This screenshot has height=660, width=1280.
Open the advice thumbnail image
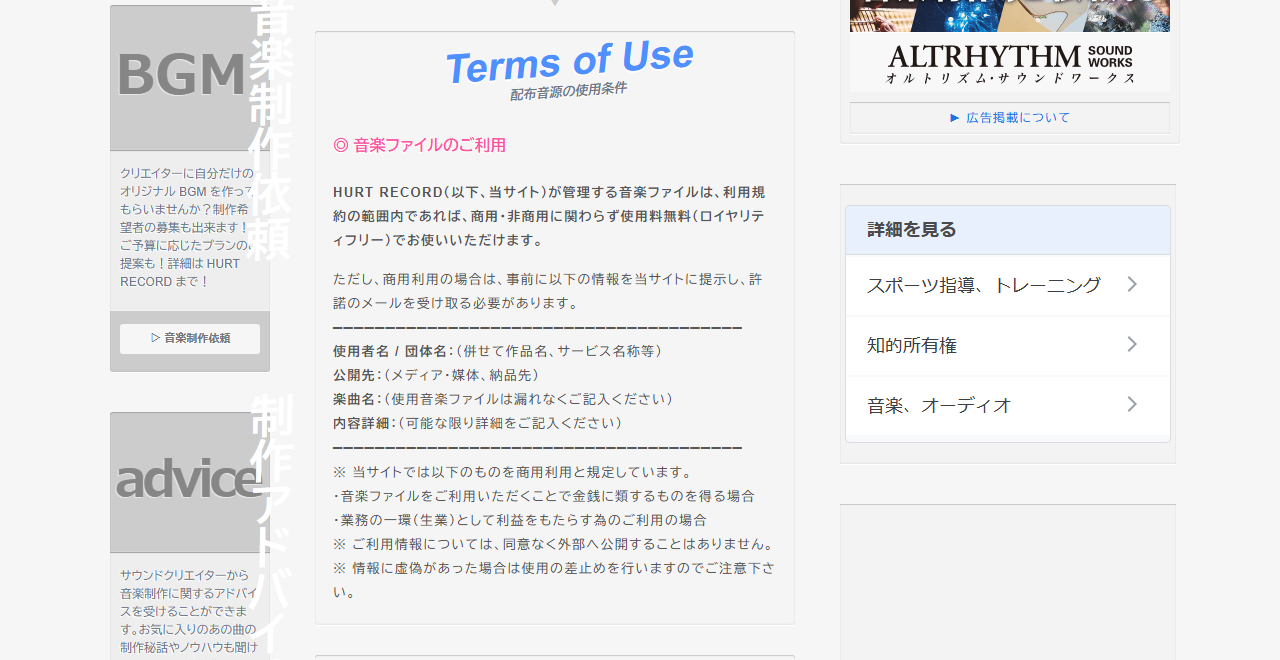(x=189, y=482)
